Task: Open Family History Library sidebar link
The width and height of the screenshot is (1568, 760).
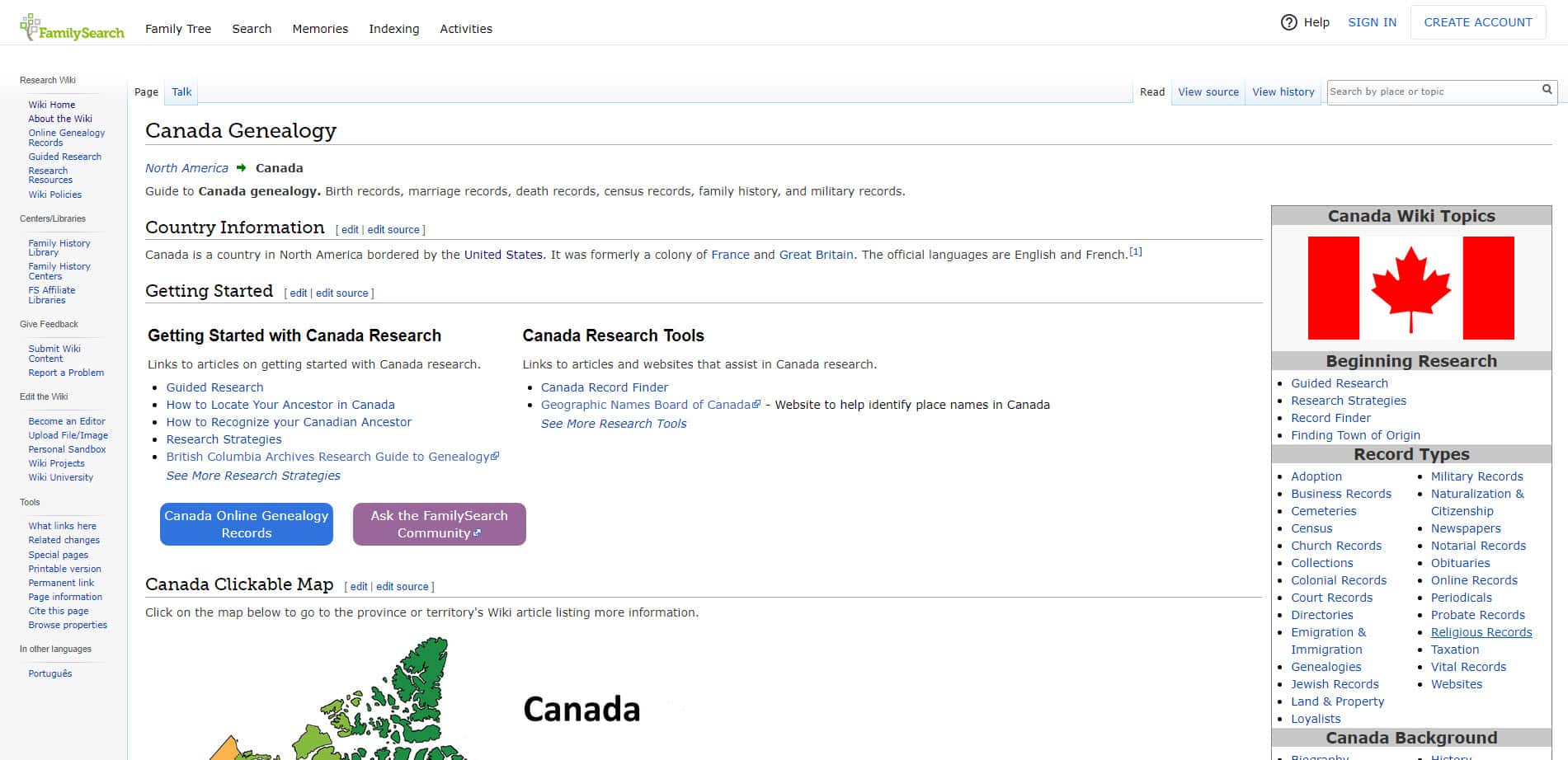Action: (59, 248)
